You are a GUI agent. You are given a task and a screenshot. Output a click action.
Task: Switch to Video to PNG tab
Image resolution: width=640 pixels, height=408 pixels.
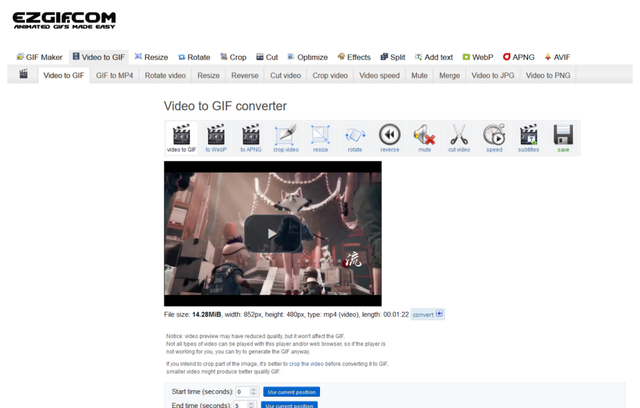tap(548, 75)
